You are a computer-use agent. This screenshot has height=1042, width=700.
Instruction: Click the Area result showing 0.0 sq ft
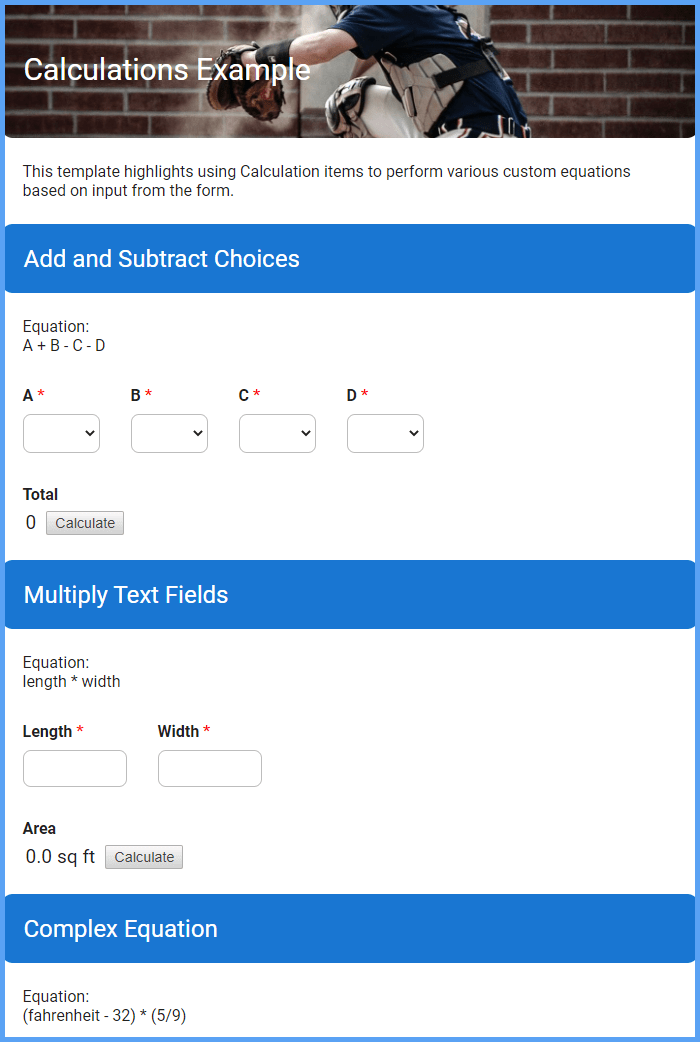tap(60, 856)
